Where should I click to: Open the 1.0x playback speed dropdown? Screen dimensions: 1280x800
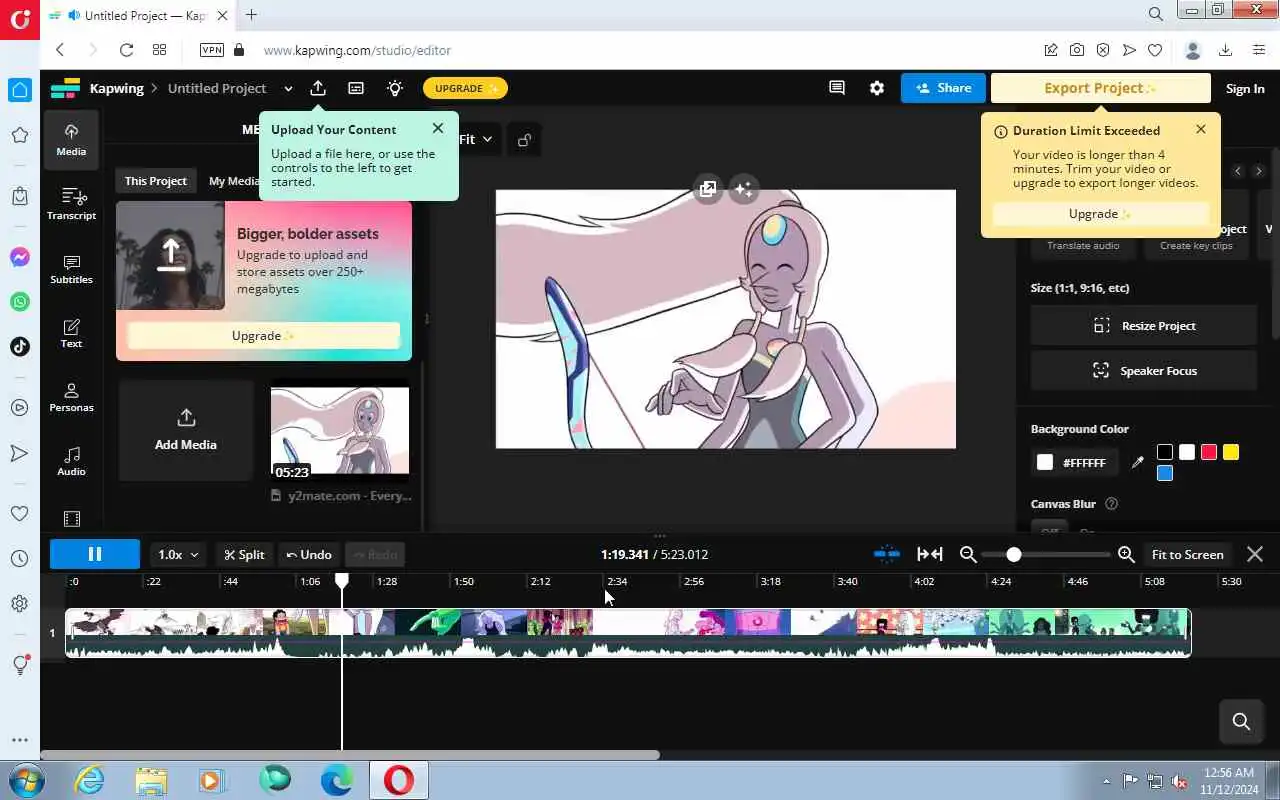(x=178, y=554)
